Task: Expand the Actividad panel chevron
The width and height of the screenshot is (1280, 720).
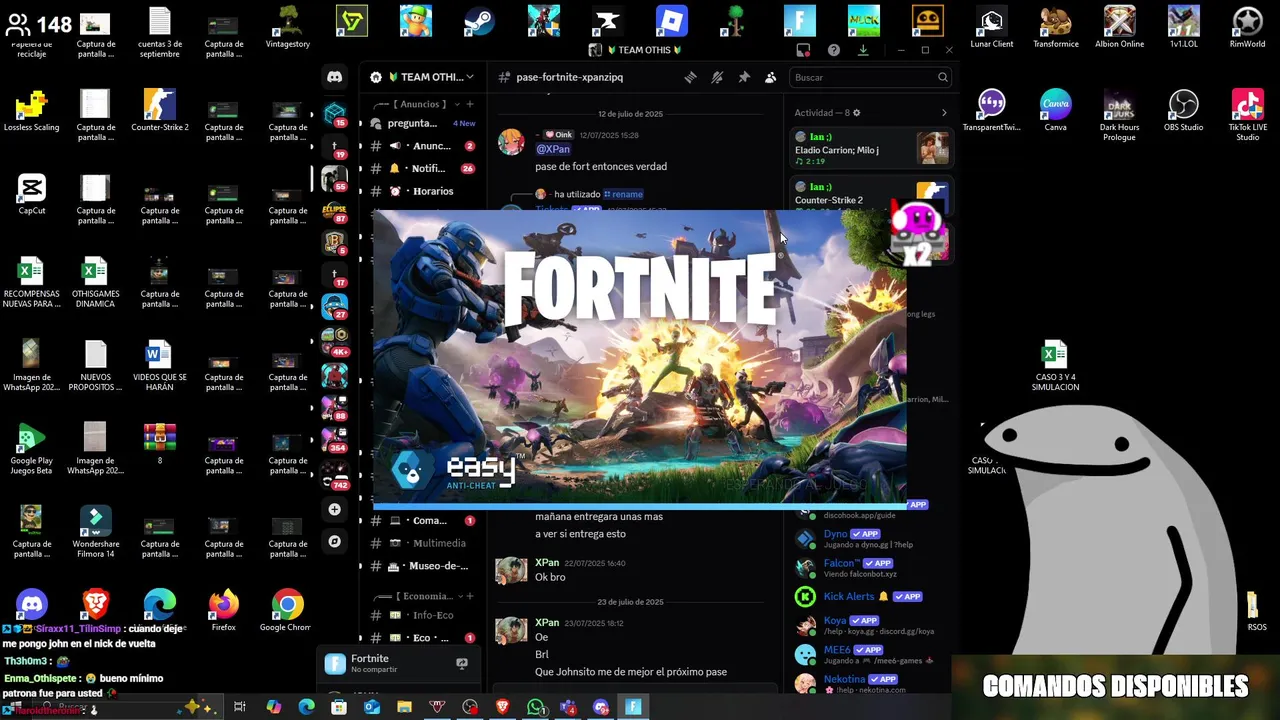Action: (943, 113)
